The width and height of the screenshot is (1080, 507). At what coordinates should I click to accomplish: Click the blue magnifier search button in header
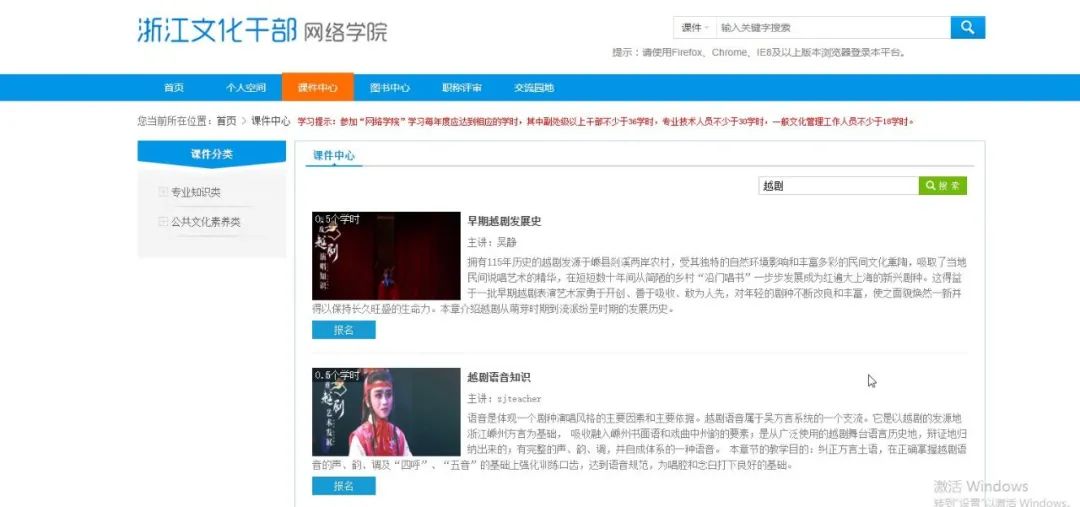click(967, 28)
